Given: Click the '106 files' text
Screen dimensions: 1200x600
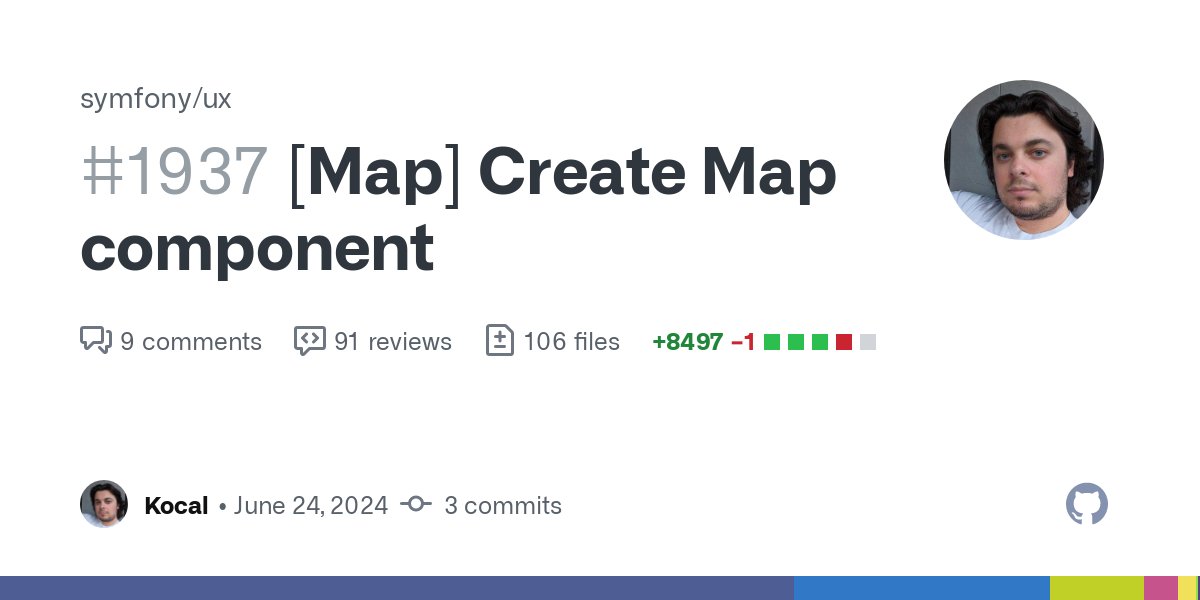Looking at the screenshot, I should click(572, 342).
